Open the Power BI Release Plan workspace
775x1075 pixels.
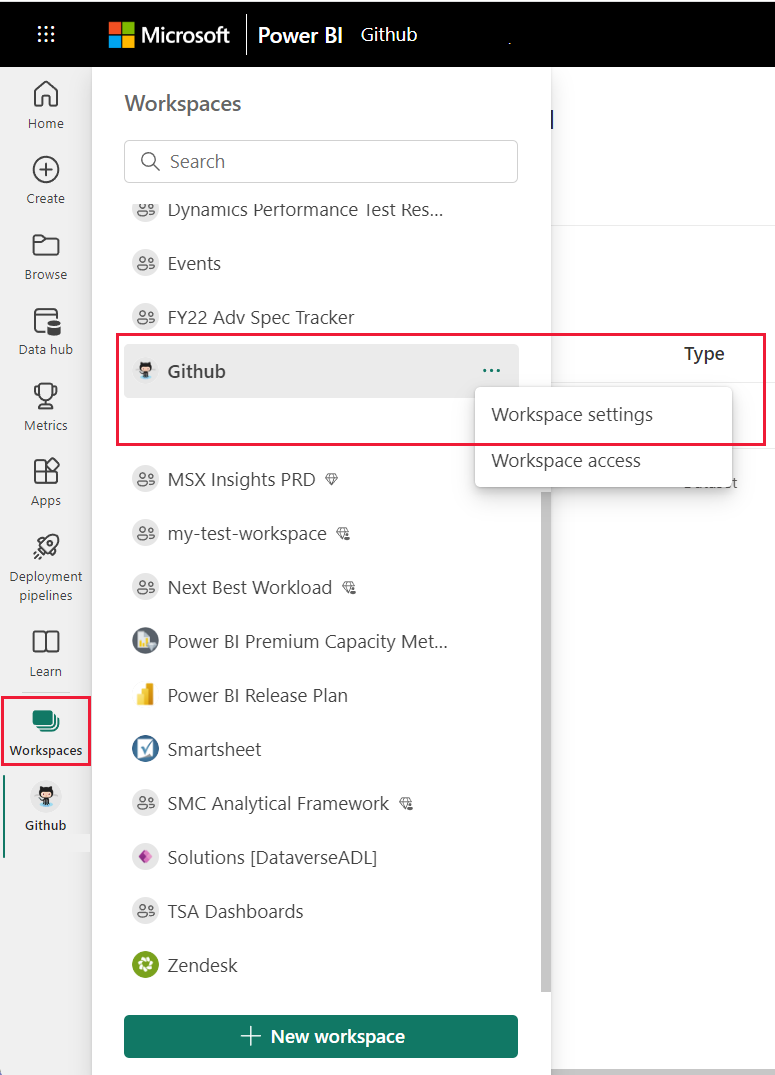[321, 695]
